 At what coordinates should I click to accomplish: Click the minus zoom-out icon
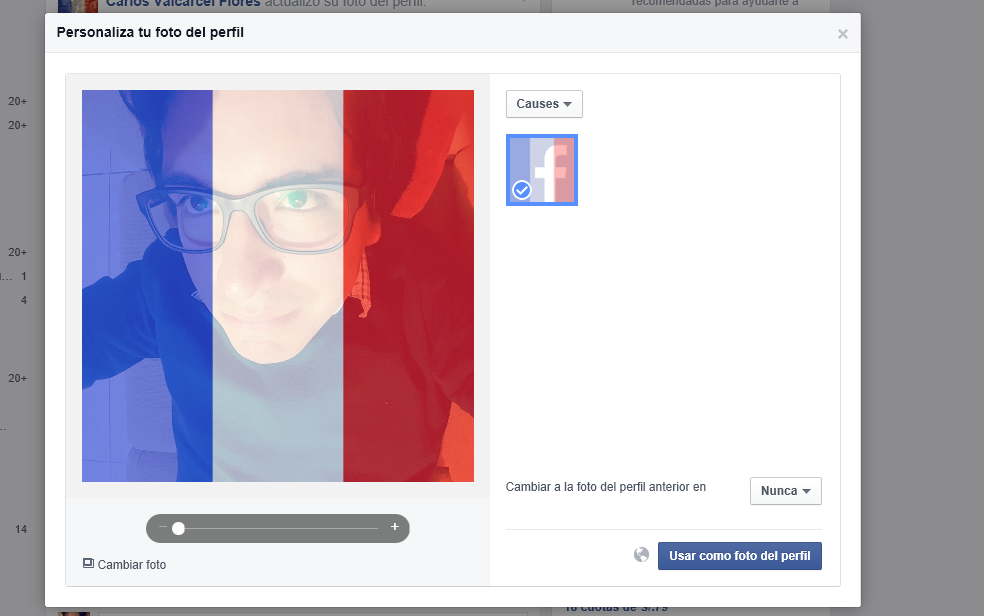[163, 528]
